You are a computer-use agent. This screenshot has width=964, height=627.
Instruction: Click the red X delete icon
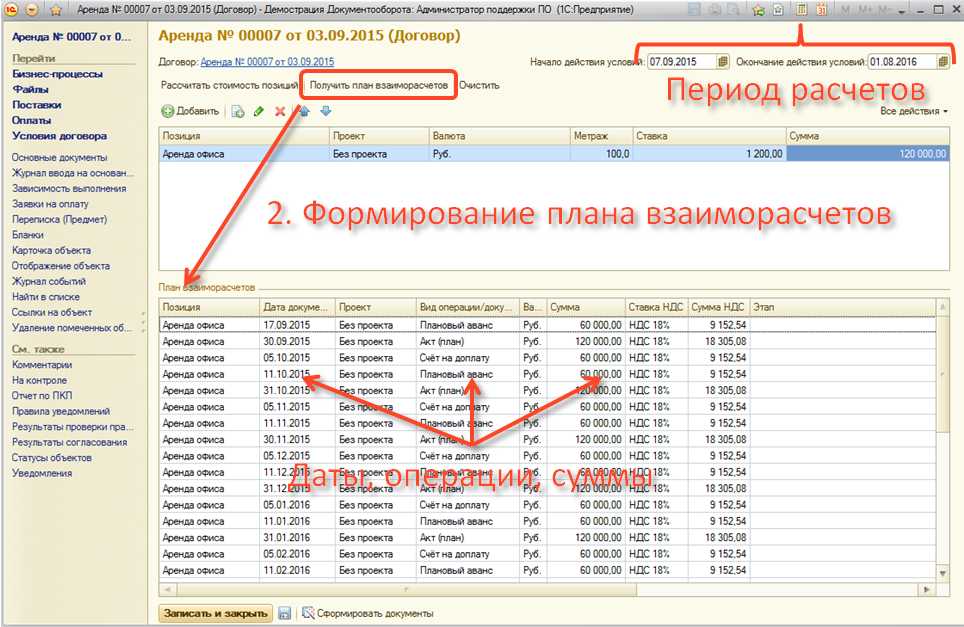280,111
